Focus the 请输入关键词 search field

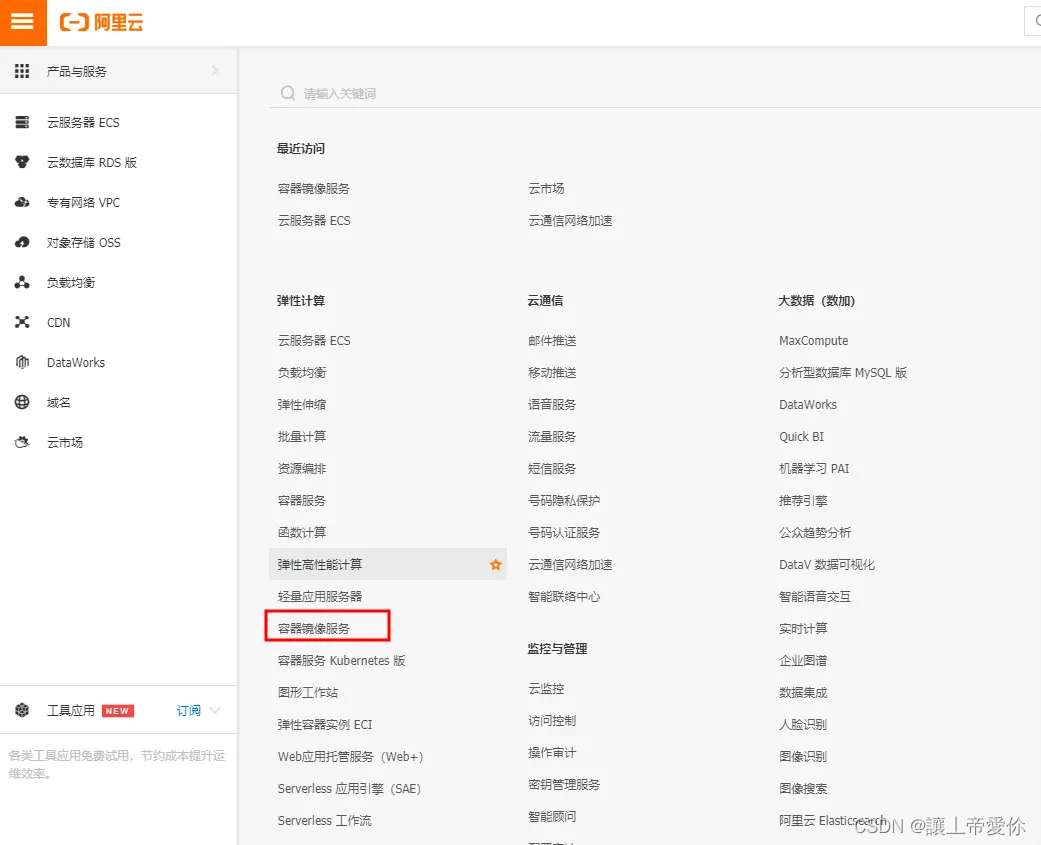tap(657, 93)
